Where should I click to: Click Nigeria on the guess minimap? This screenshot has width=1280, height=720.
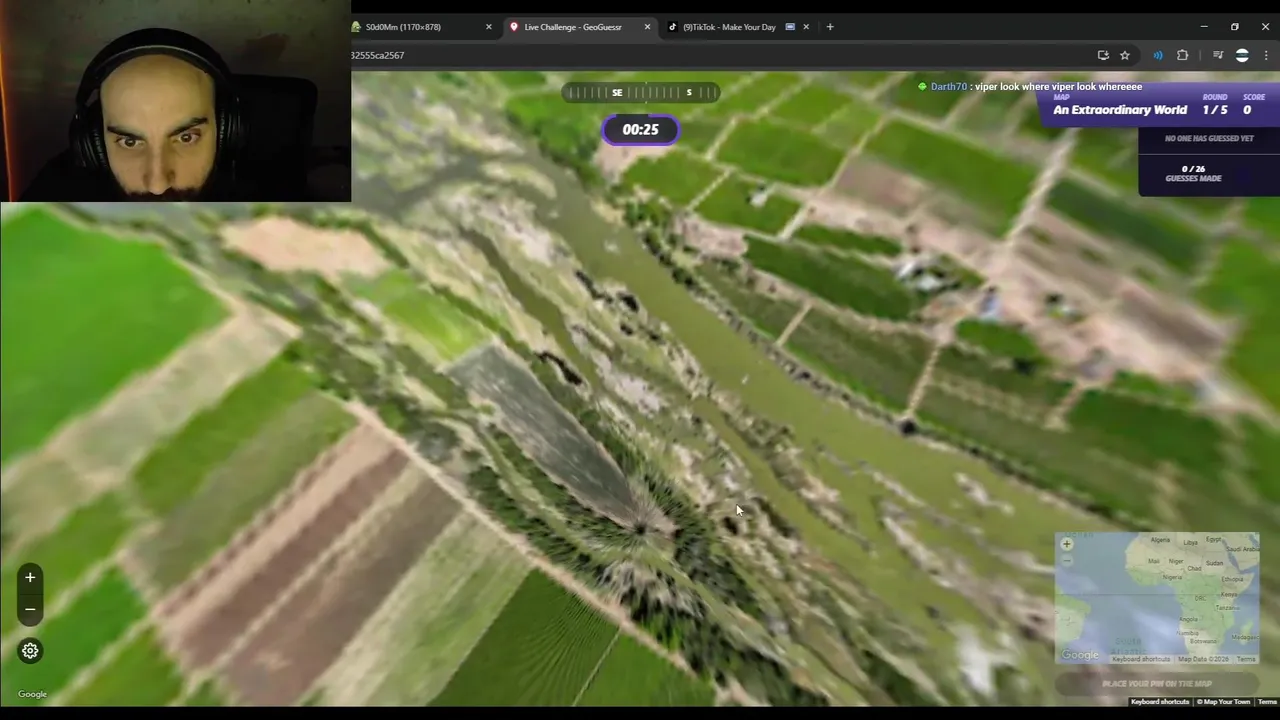[1172, 577]
